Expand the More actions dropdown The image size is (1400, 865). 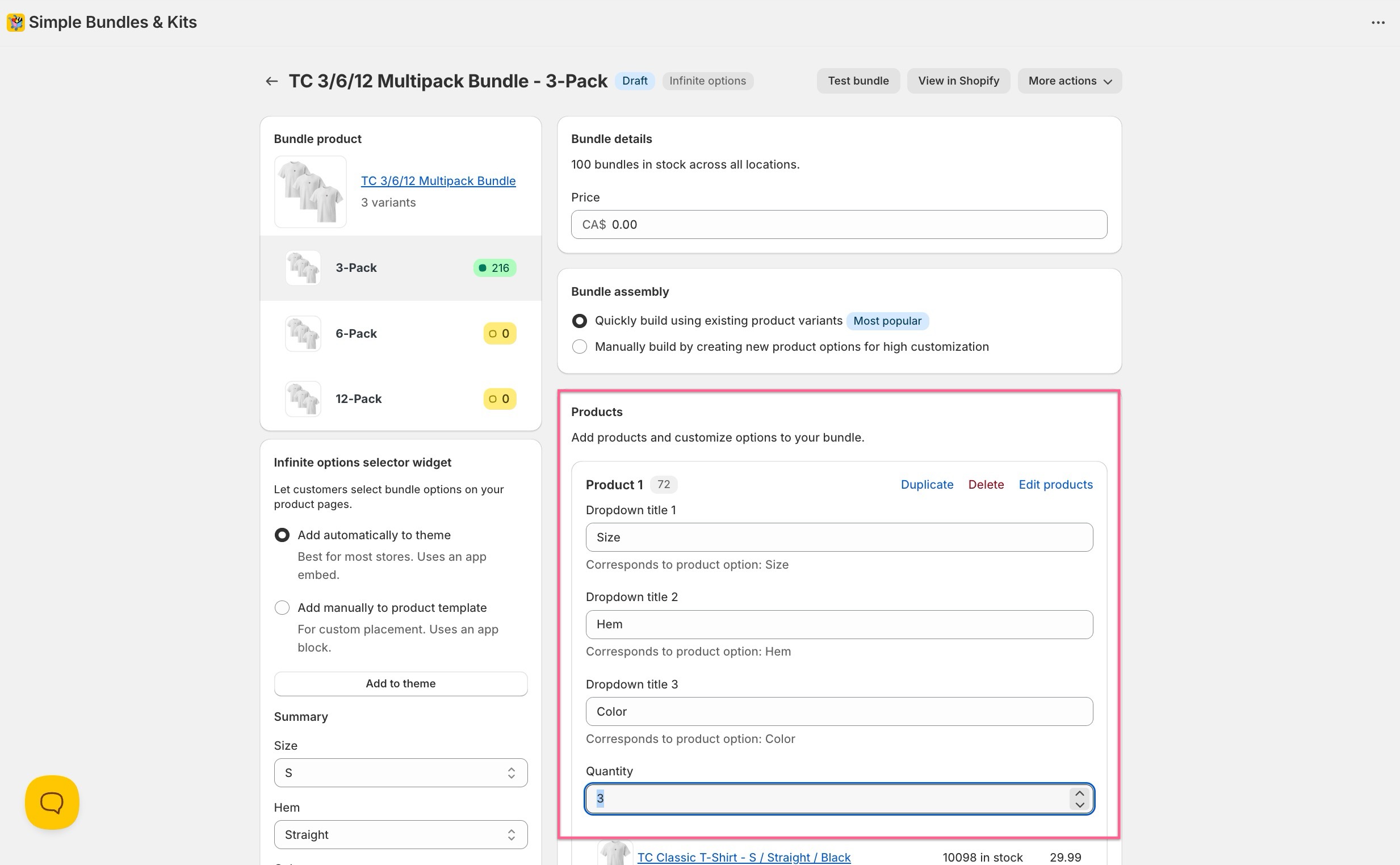point(1070,81)
